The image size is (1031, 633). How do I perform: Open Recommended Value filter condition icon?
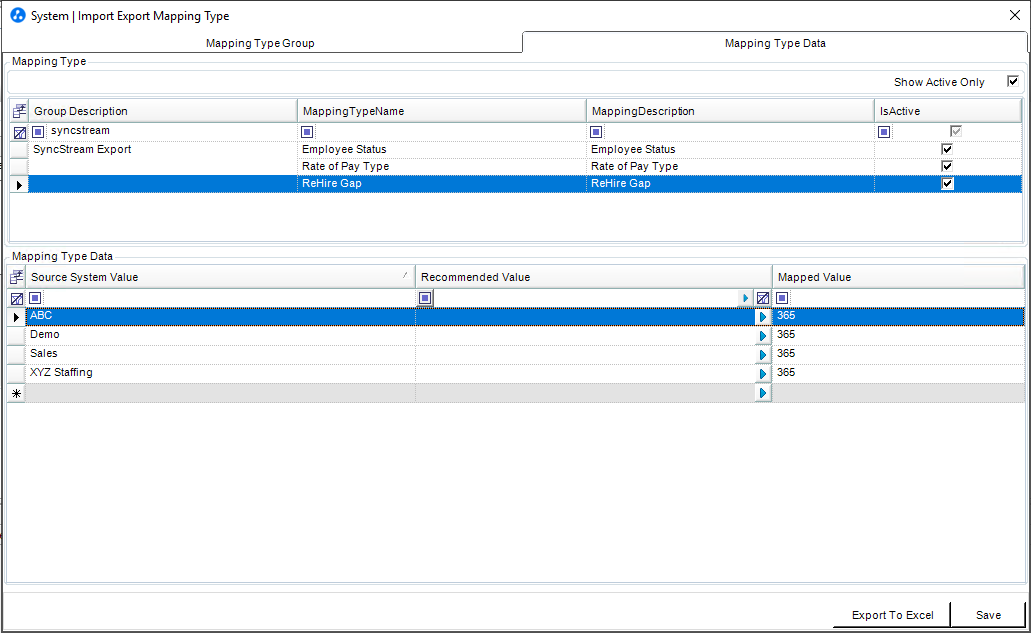pos(425,298)
